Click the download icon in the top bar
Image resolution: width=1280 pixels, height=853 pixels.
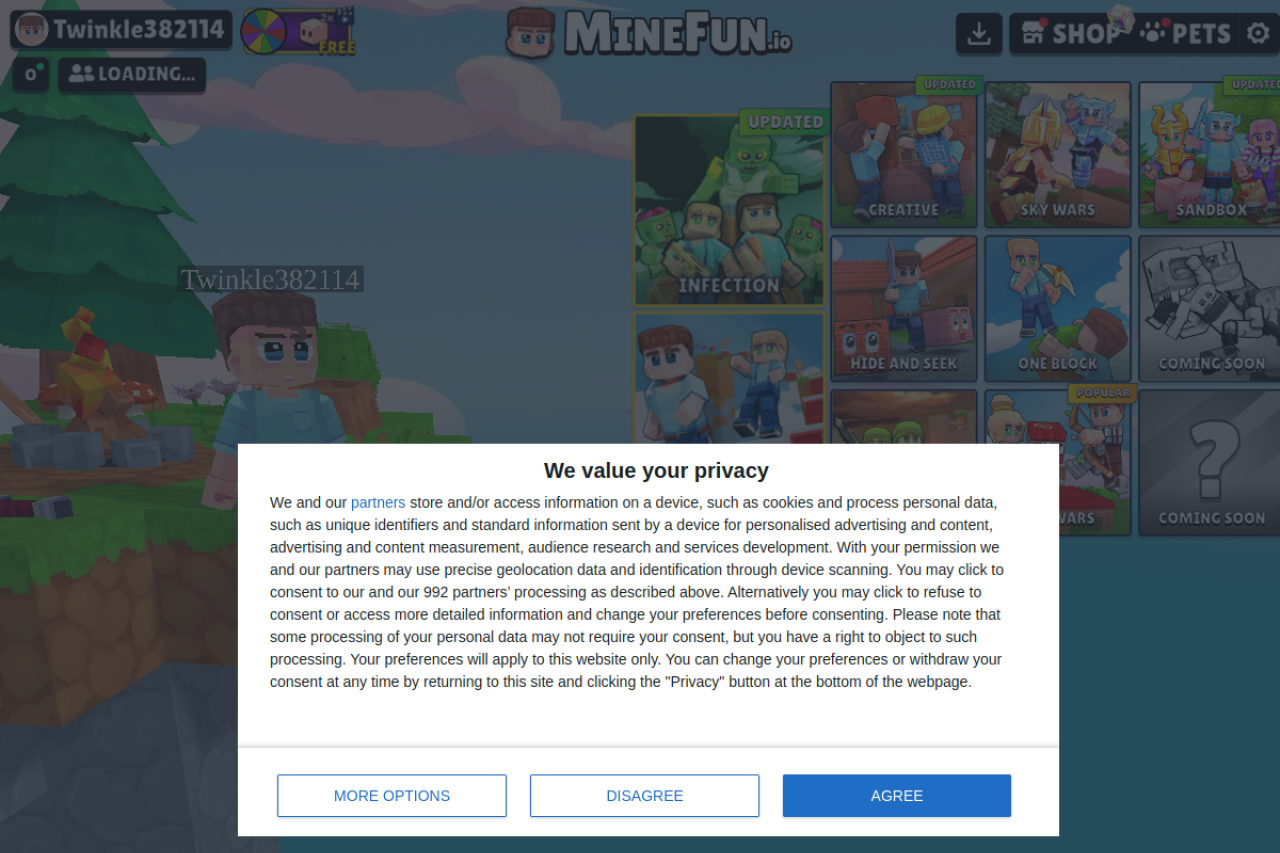click(979, 34)
